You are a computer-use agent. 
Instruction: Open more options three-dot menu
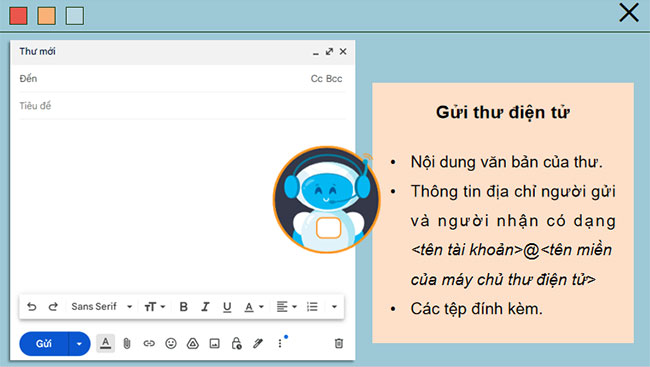click(x=280, y=343)
